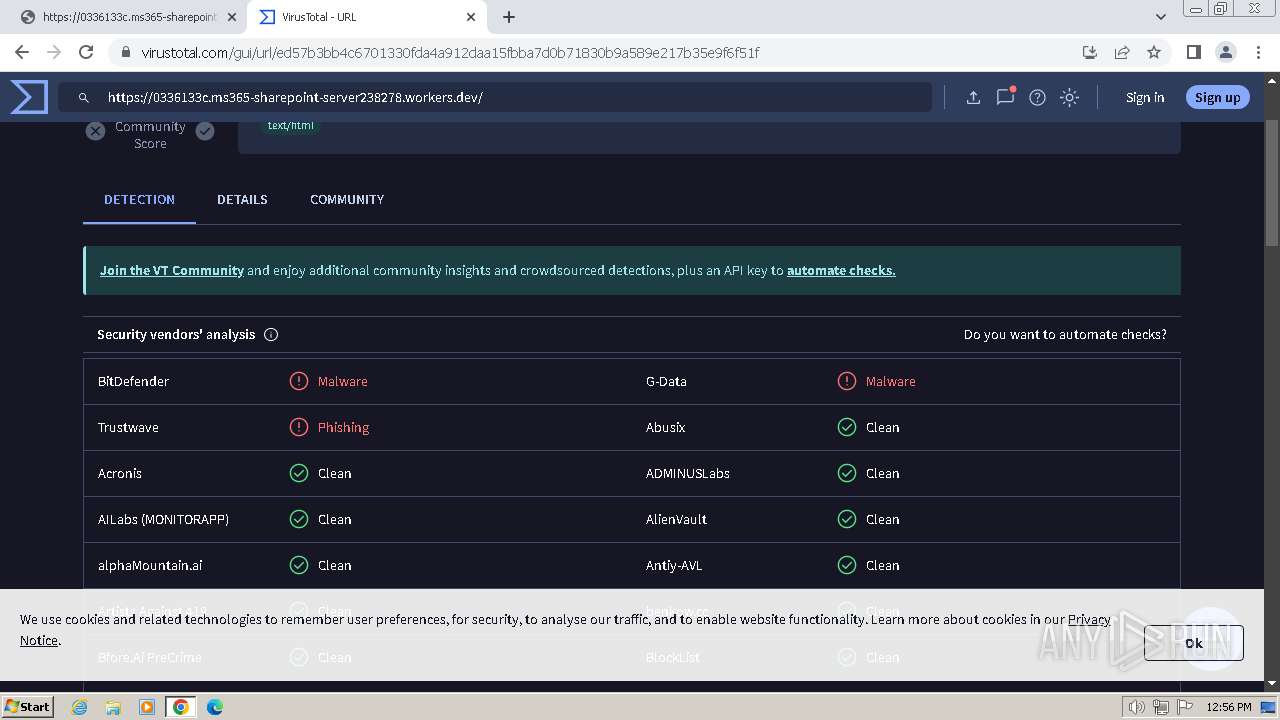Click the taskbar clock showing 12:56 PM
Viewport: 1280px width, 720px height.
(1228, 707)
